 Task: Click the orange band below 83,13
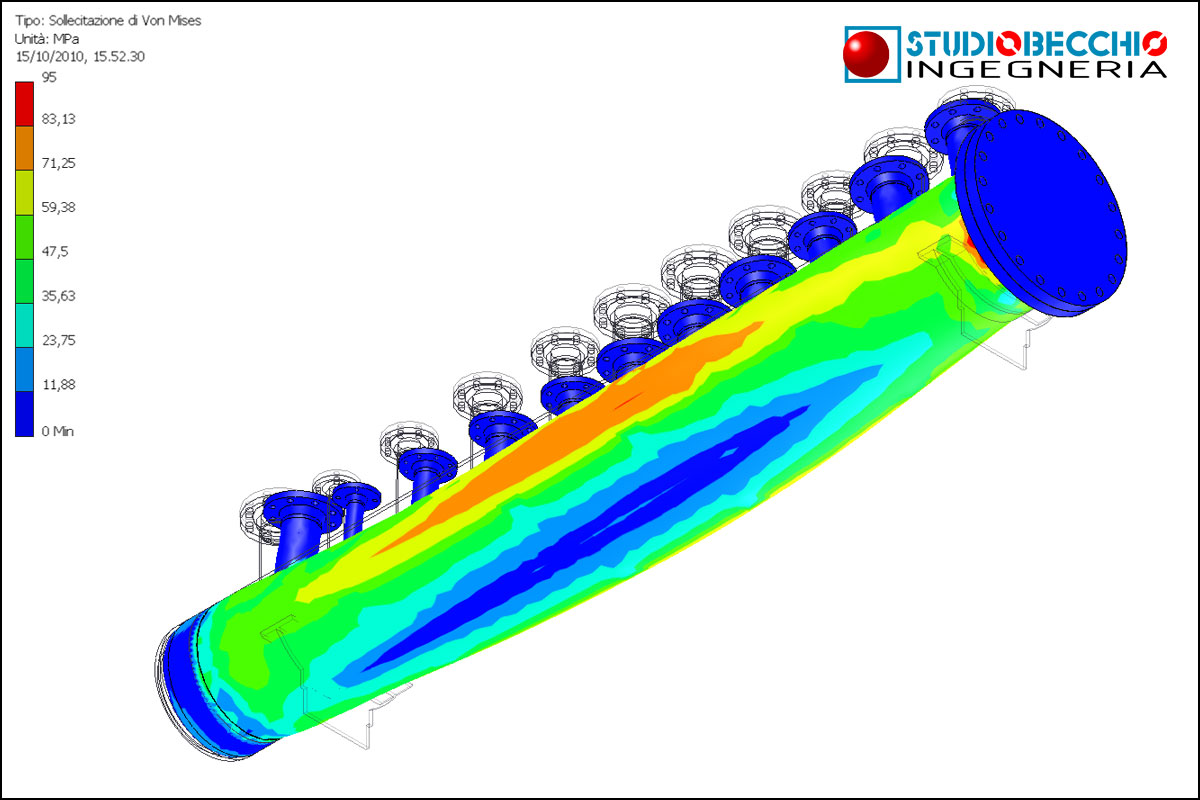(25, 147)
